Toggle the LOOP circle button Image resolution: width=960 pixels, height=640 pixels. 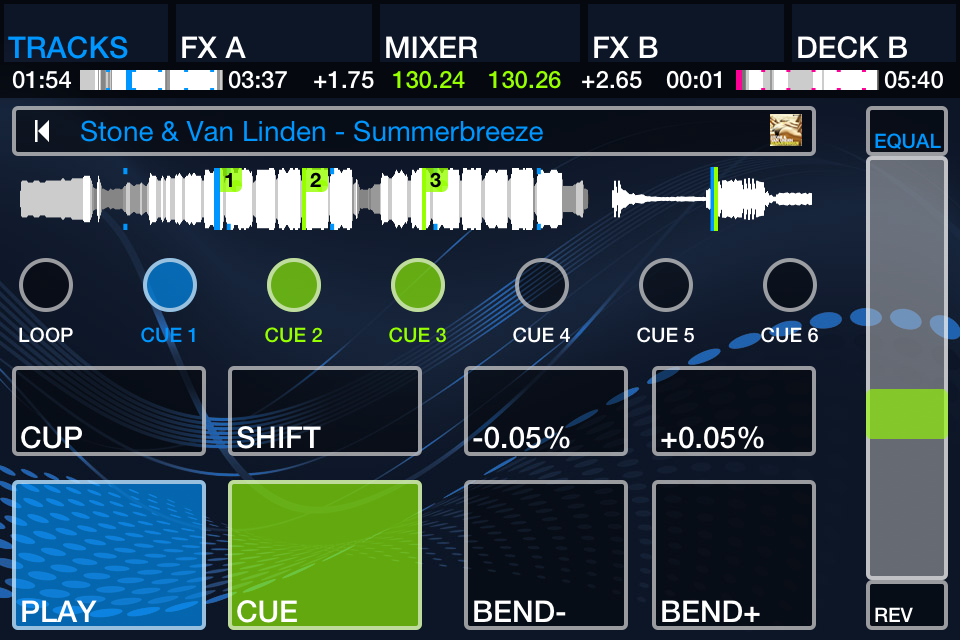(46, 285)
